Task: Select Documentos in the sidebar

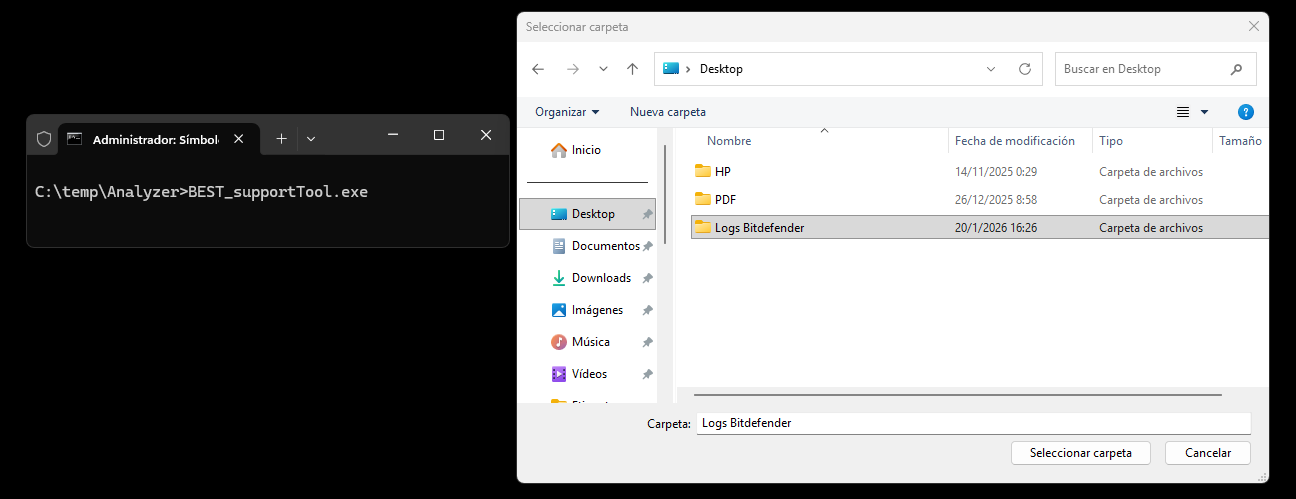Action: click(604, 246)
